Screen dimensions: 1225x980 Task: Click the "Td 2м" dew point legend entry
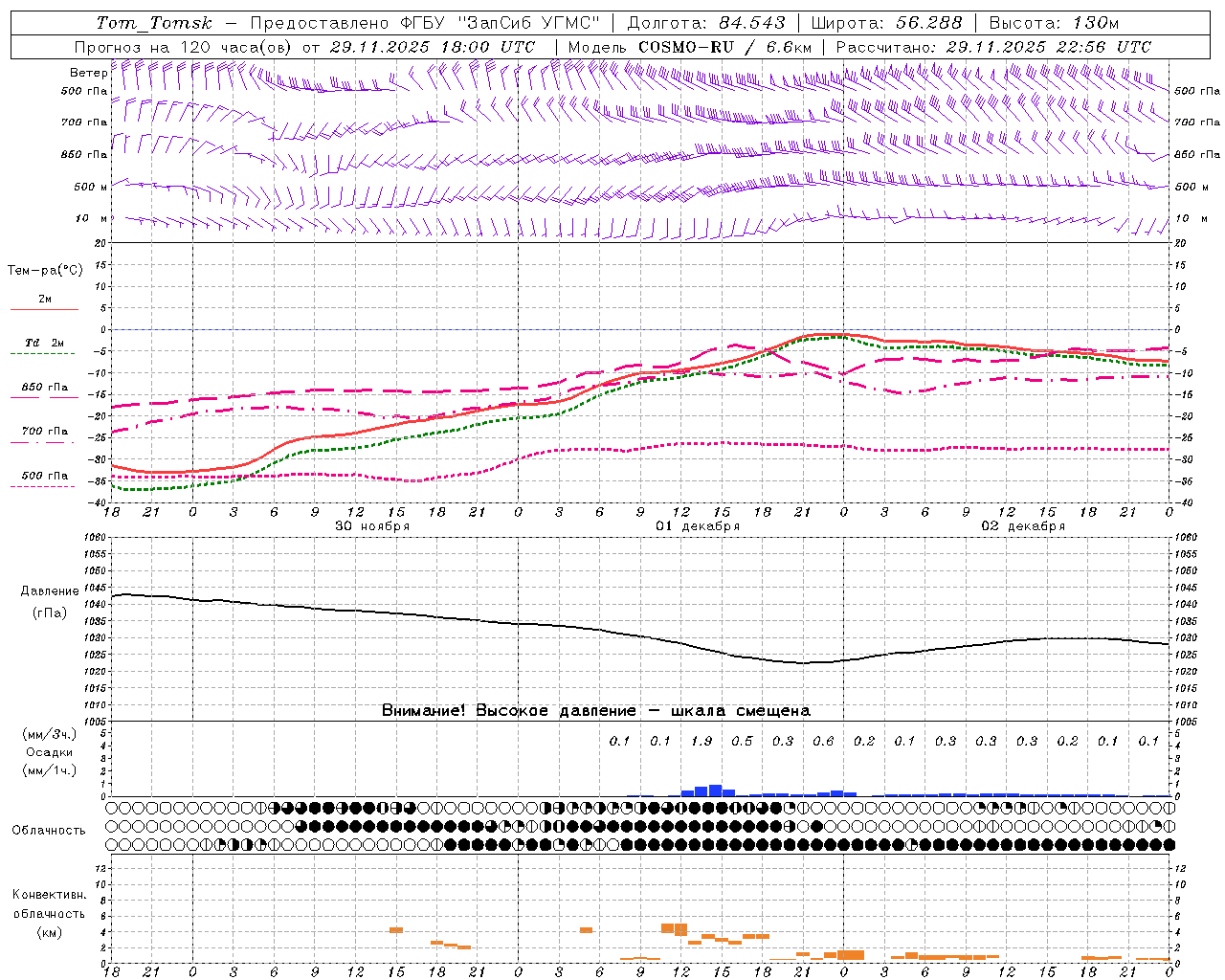pos(44,343)
